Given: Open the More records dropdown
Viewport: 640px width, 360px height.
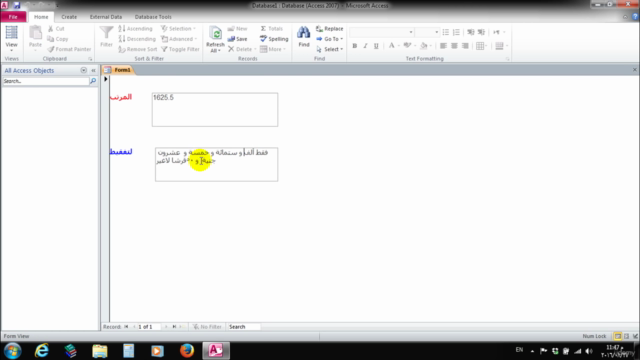Looking at the screenshot, I should point(273,49).
